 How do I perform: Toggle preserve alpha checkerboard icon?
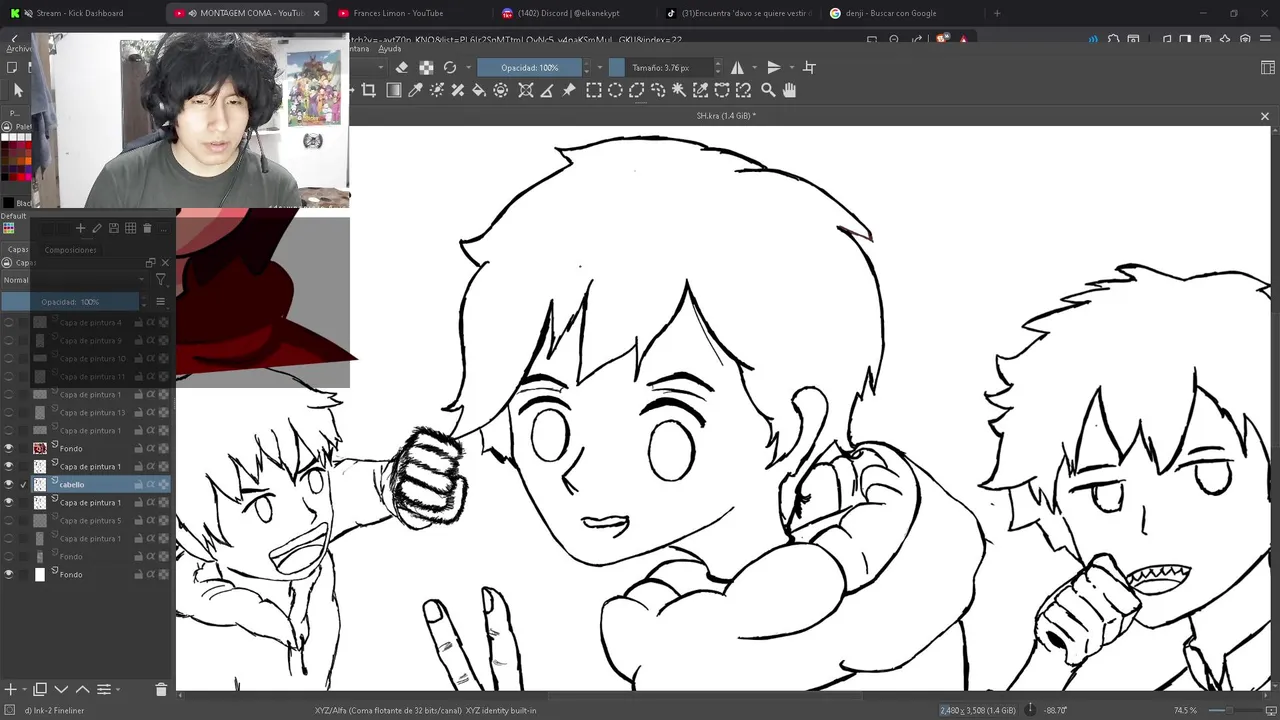426,67
